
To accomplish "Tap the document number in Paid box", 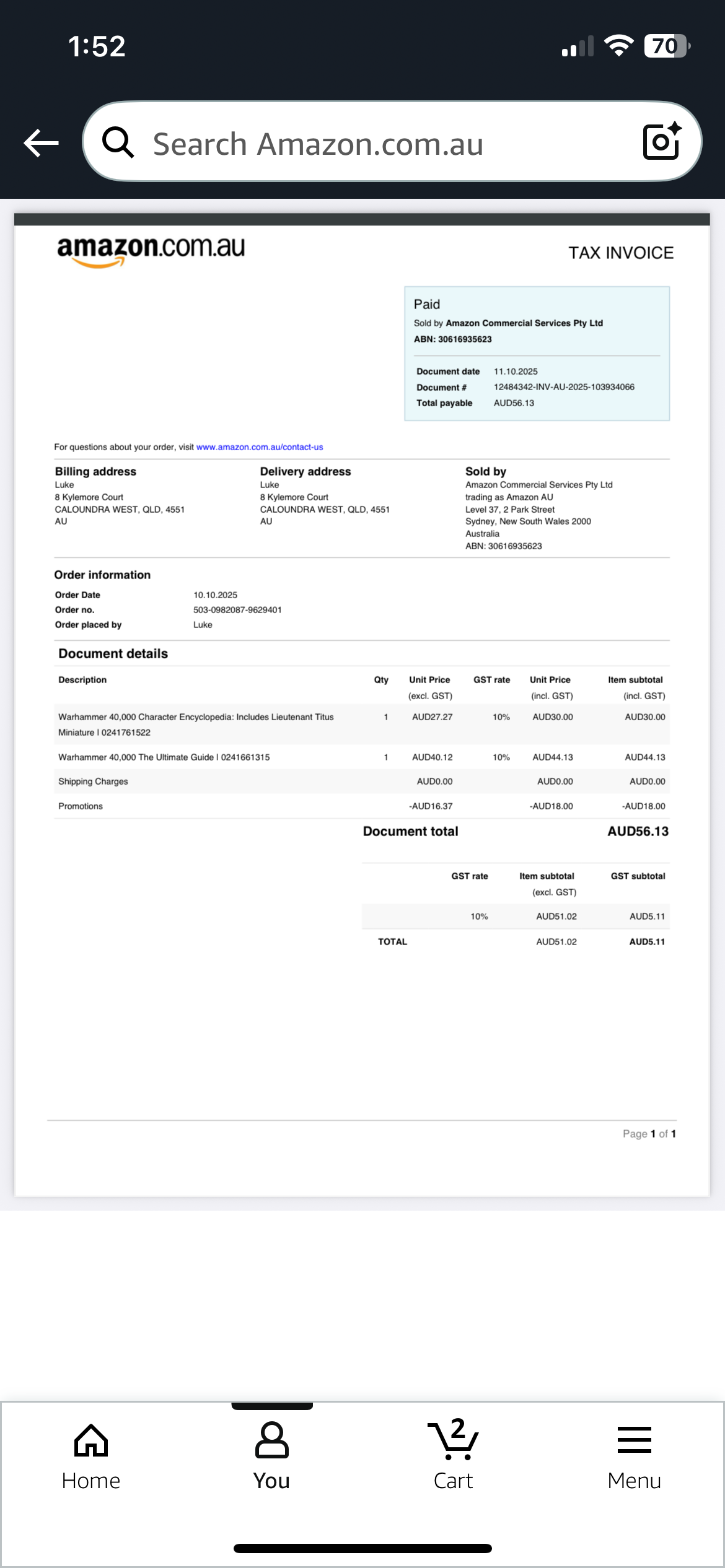I will pos(563,387).
